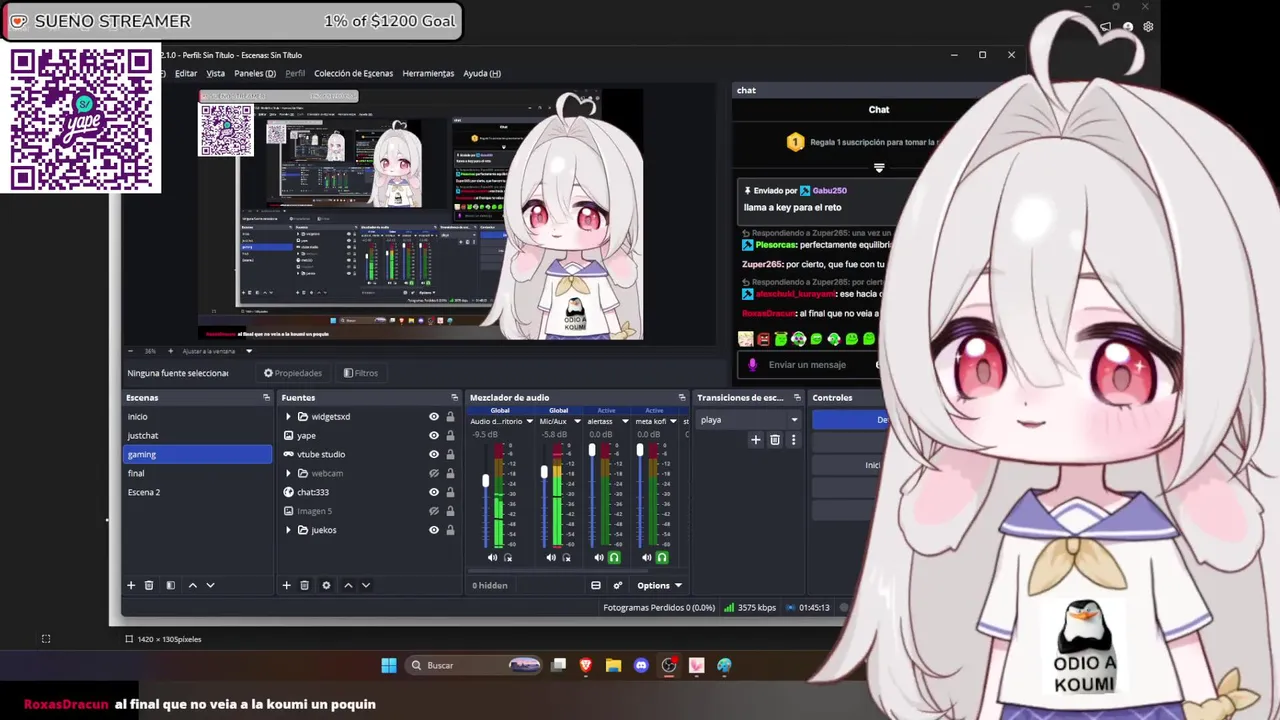The height and width of the screenshot is (720, 1280).
Task: Hide the yape source
Action: pyautogui.click(x=434, y=436)
